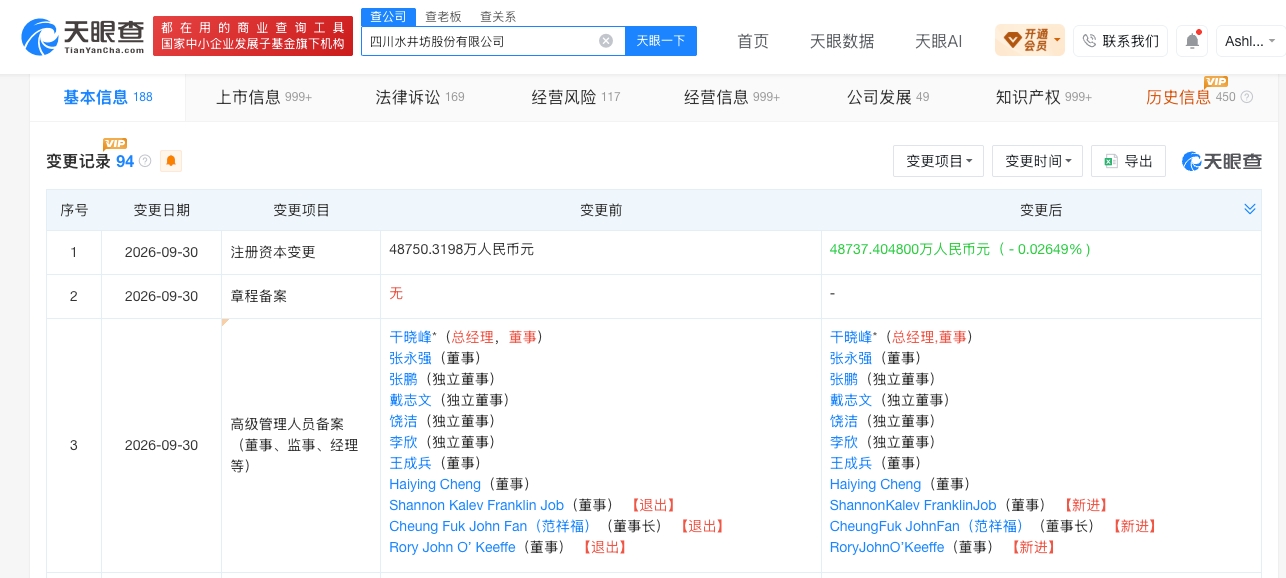Image resolution: width=1286 pixels, height=578 pixels.
Task: Open Rory John O' Keeffe link in 变更前
Action: tap(452, 547)
